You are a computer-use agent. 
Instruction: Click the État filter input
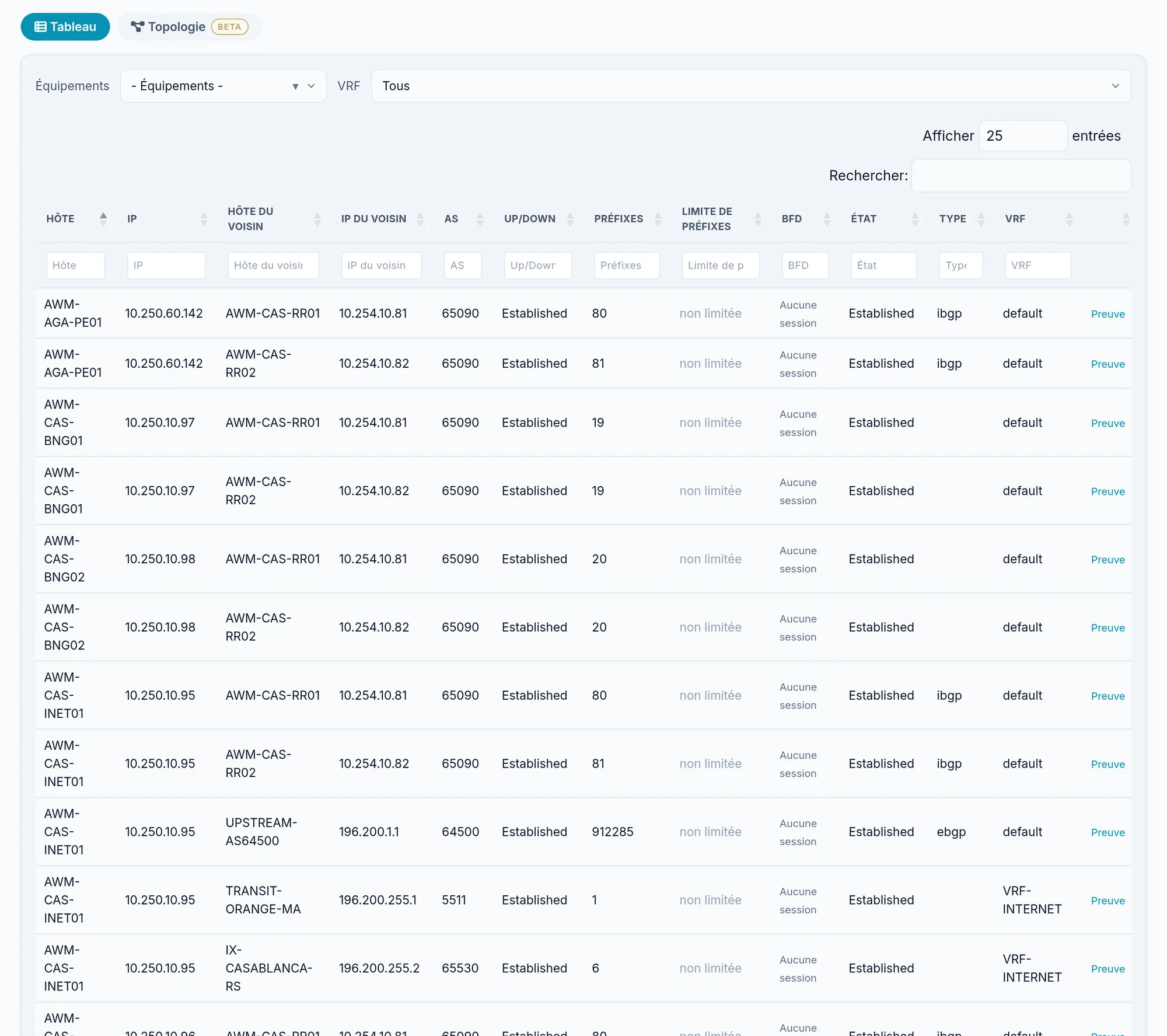click(x=883, y=266)
